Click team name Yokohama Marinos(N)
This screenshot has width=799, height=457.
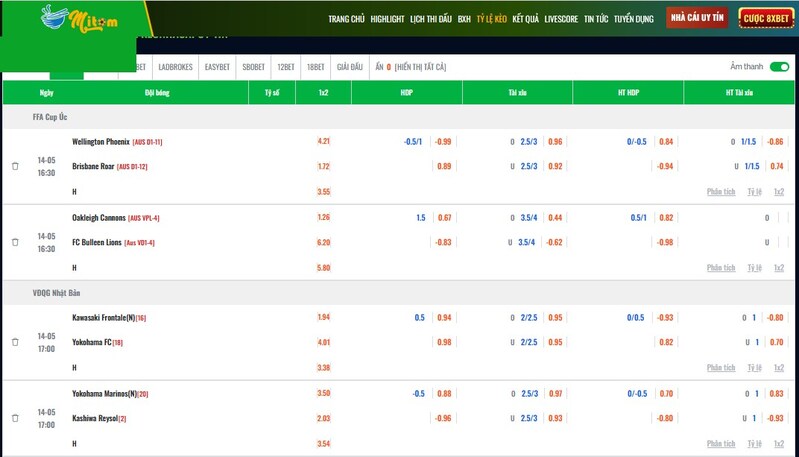[104, 393]
